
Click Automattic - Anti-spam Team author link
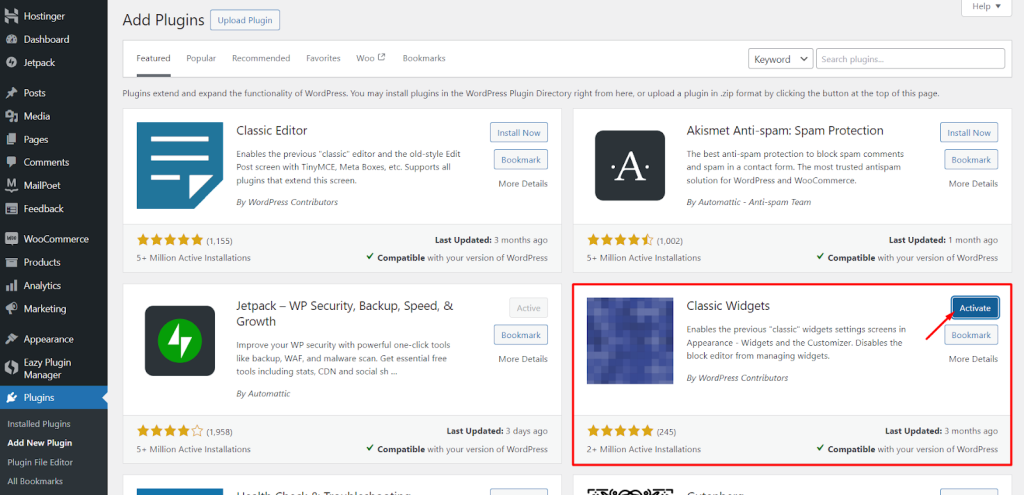coord(754,202)
